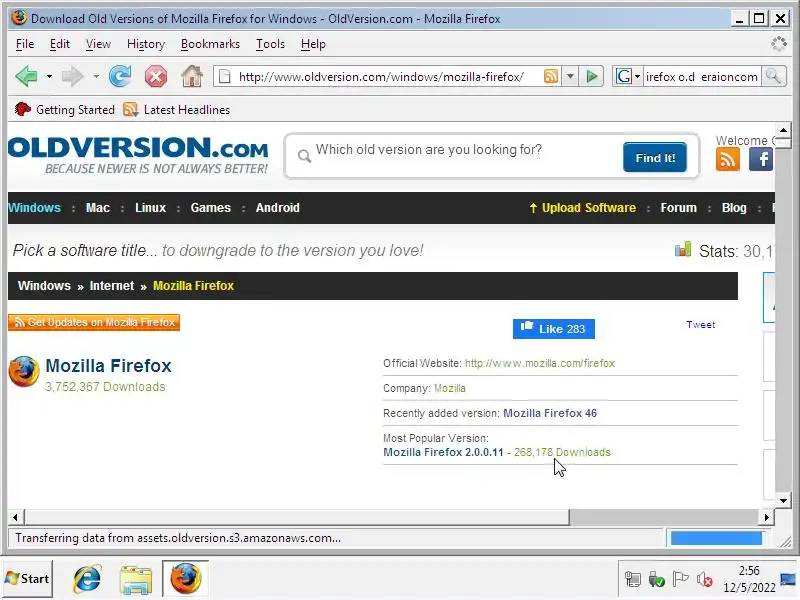The height and width of the screenshot is (600, 800).
Task: Click the page icon in the address bar
Action: [x=224, y=77]
